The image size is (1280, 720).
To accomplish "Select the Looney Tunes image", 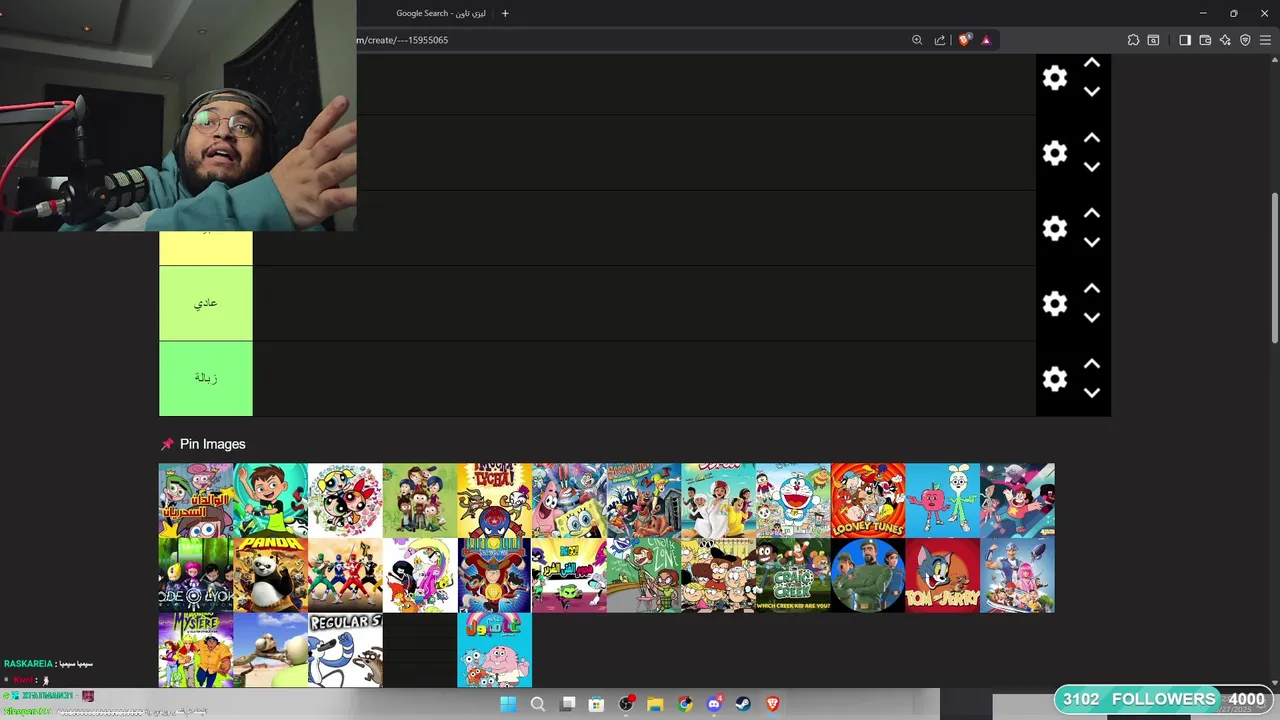I will [x=868, y=500].
